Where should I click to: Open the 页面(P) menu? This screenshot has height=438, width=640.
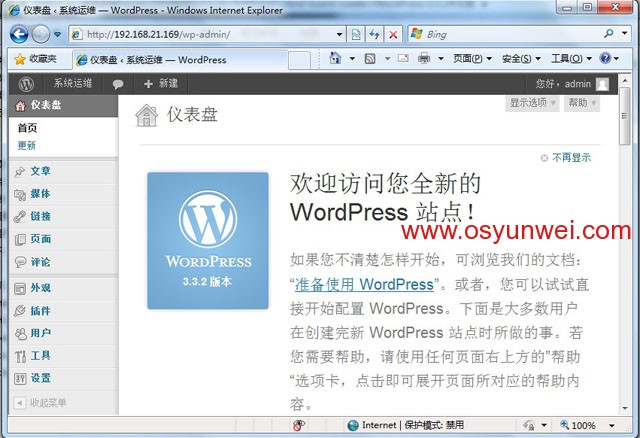(x=472, y=59)
